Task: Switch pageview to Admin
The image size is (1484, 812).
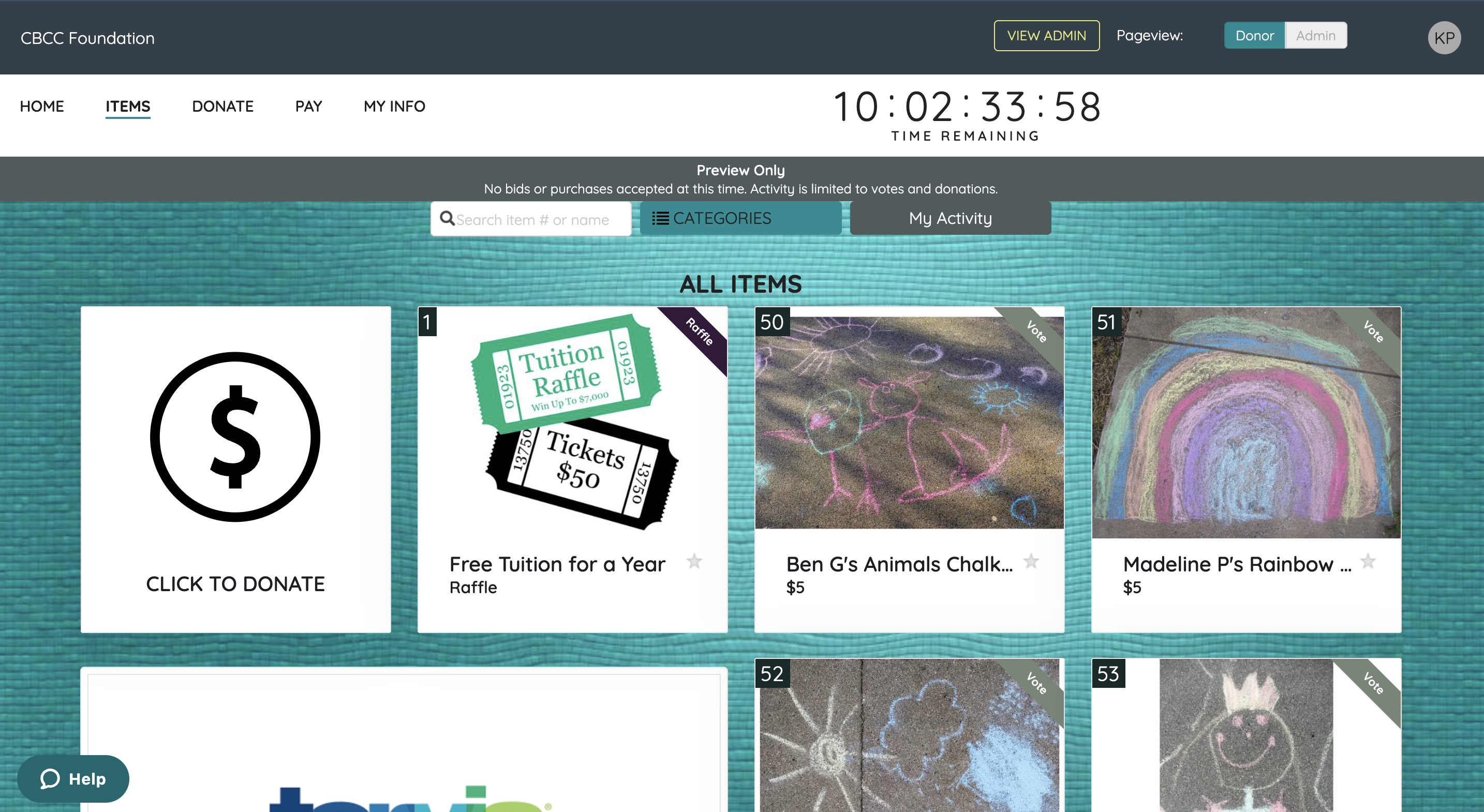Action: point(1315,36)
